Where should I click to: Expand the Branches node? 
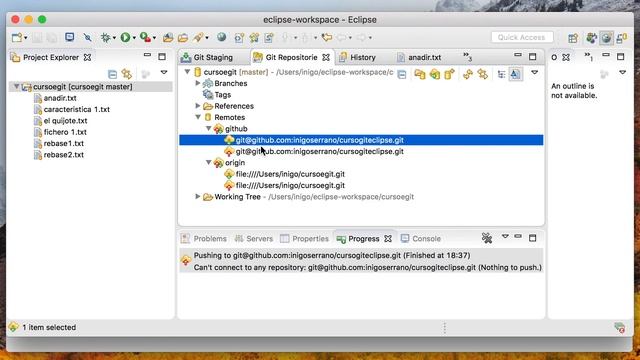[198, 83]
